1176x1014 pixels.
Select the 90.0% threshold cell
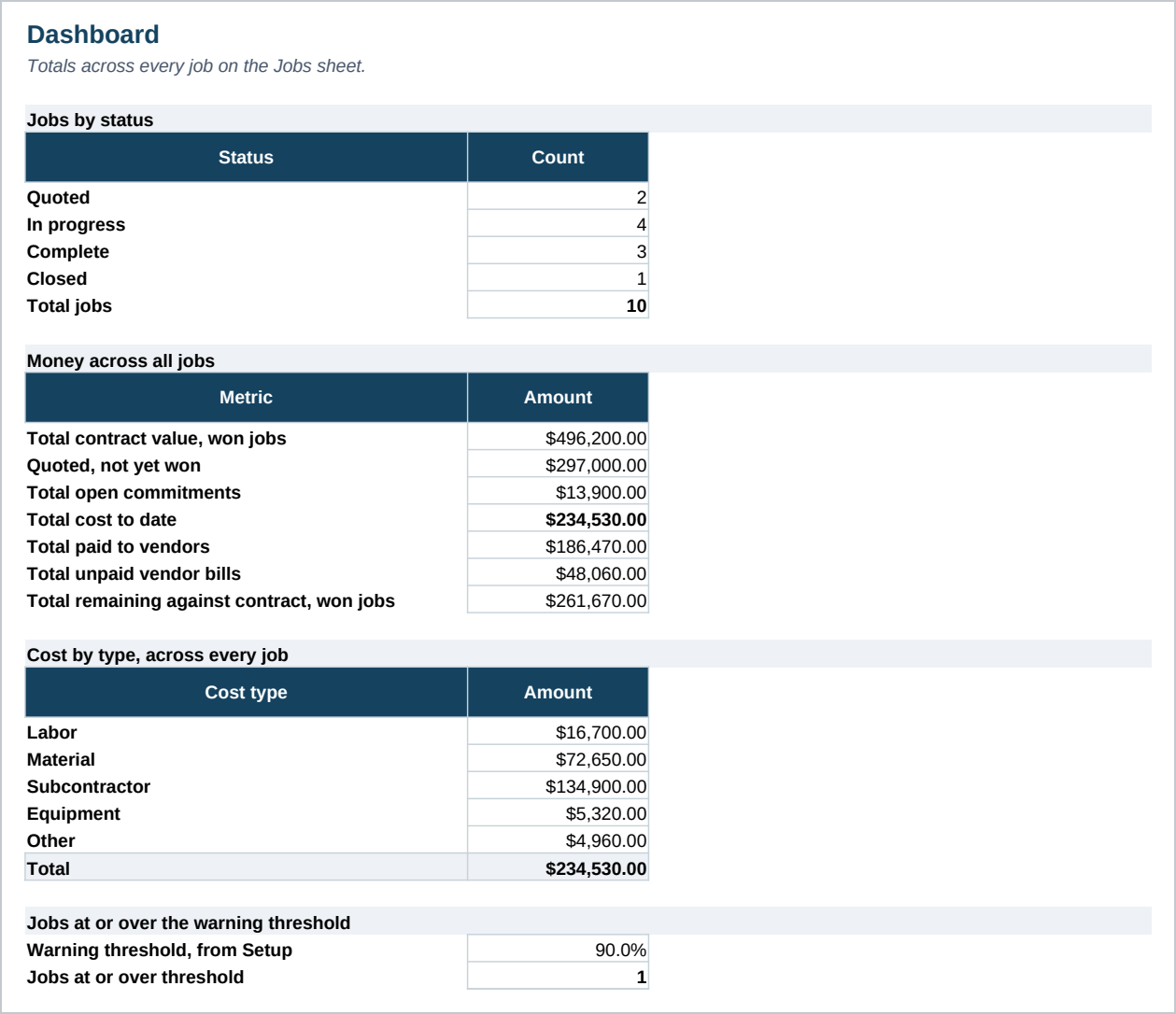(558, 950)
